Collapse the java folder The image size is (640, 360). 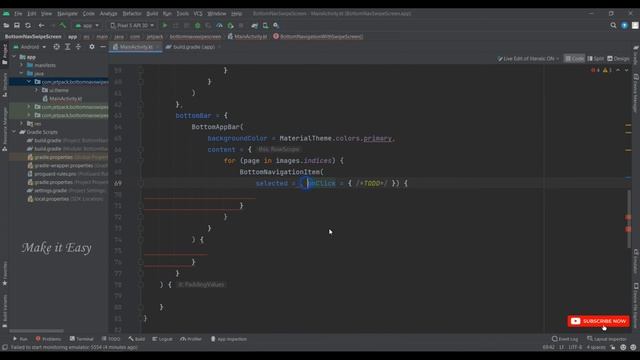(22, 73)
